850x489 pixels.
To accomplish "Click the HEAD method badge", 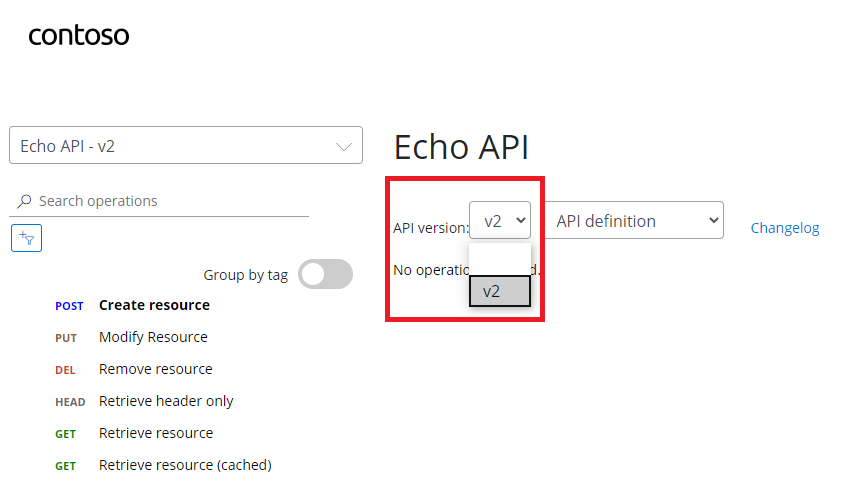I will [x=70, y=402].
